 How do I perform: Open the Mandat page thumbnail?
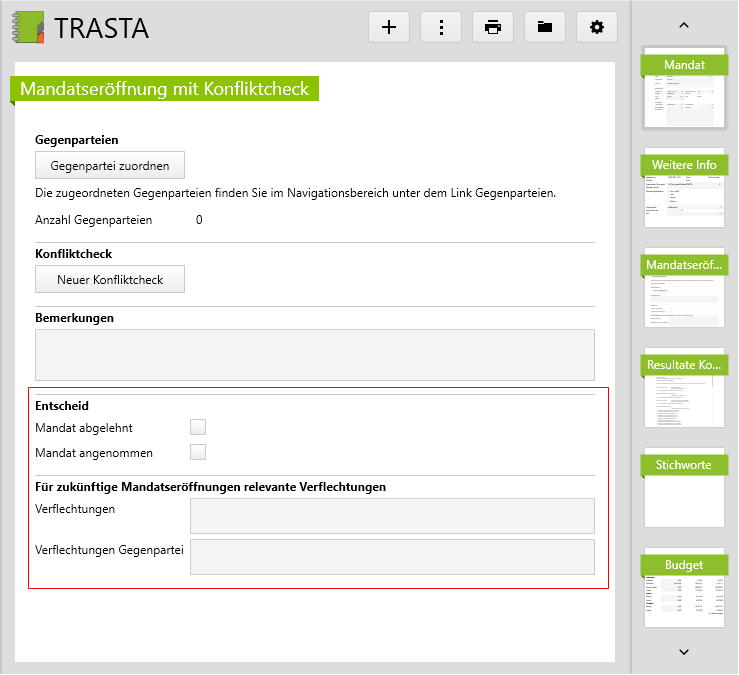coord(684,88)
